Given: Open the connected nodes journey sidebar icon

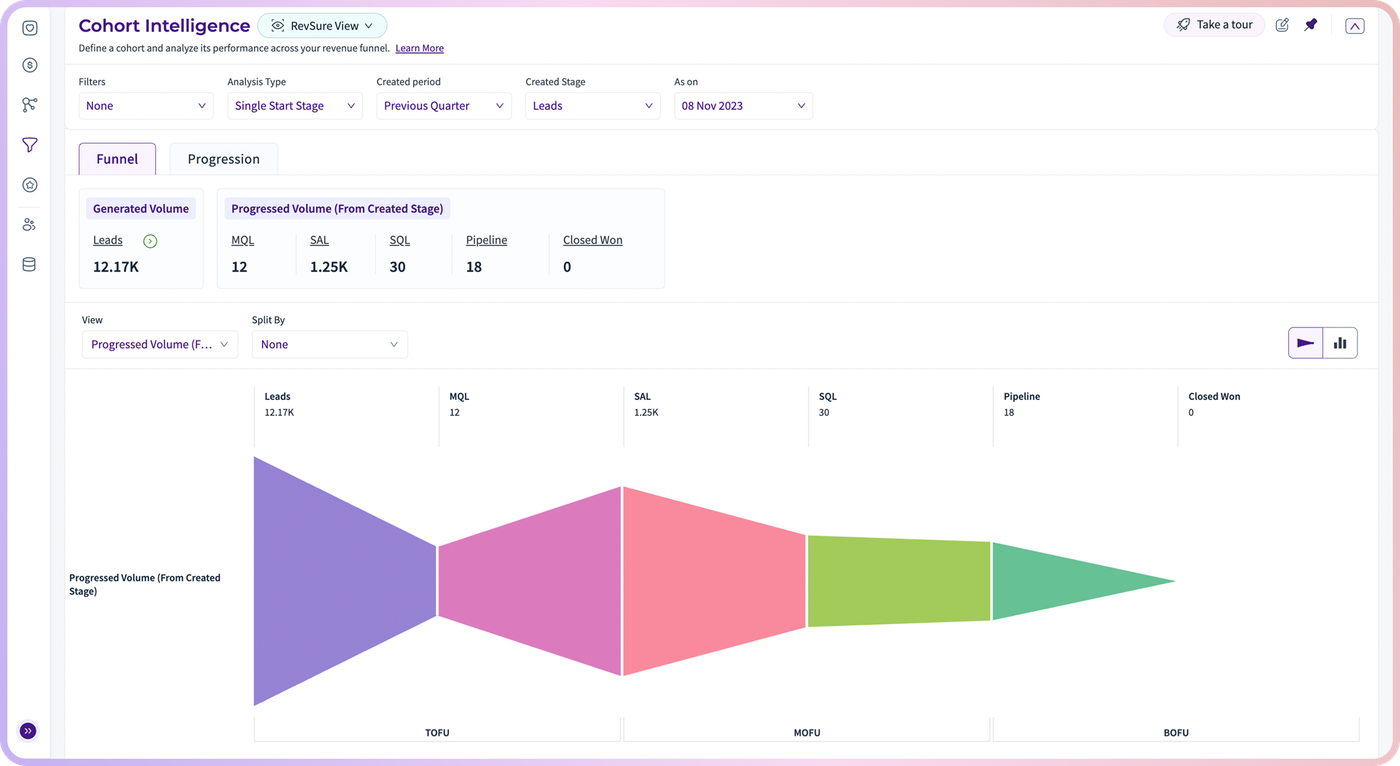Looking at the screenshot, I should (x=30, y=105).
